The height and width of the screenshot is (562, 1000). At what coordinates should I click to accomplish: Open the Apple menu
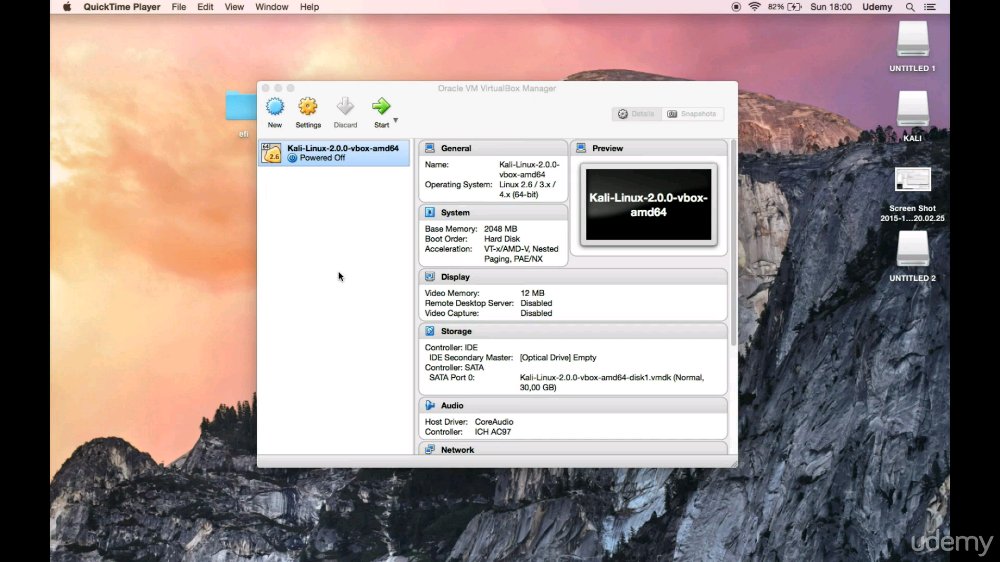pyautogui.click(x=67, y=7)
